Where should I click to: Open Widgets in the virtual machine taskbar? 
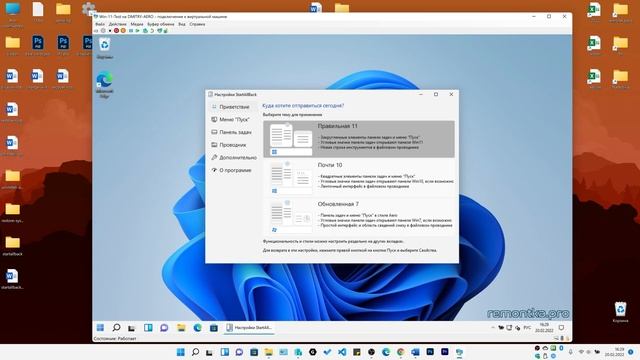coord(148,327)
